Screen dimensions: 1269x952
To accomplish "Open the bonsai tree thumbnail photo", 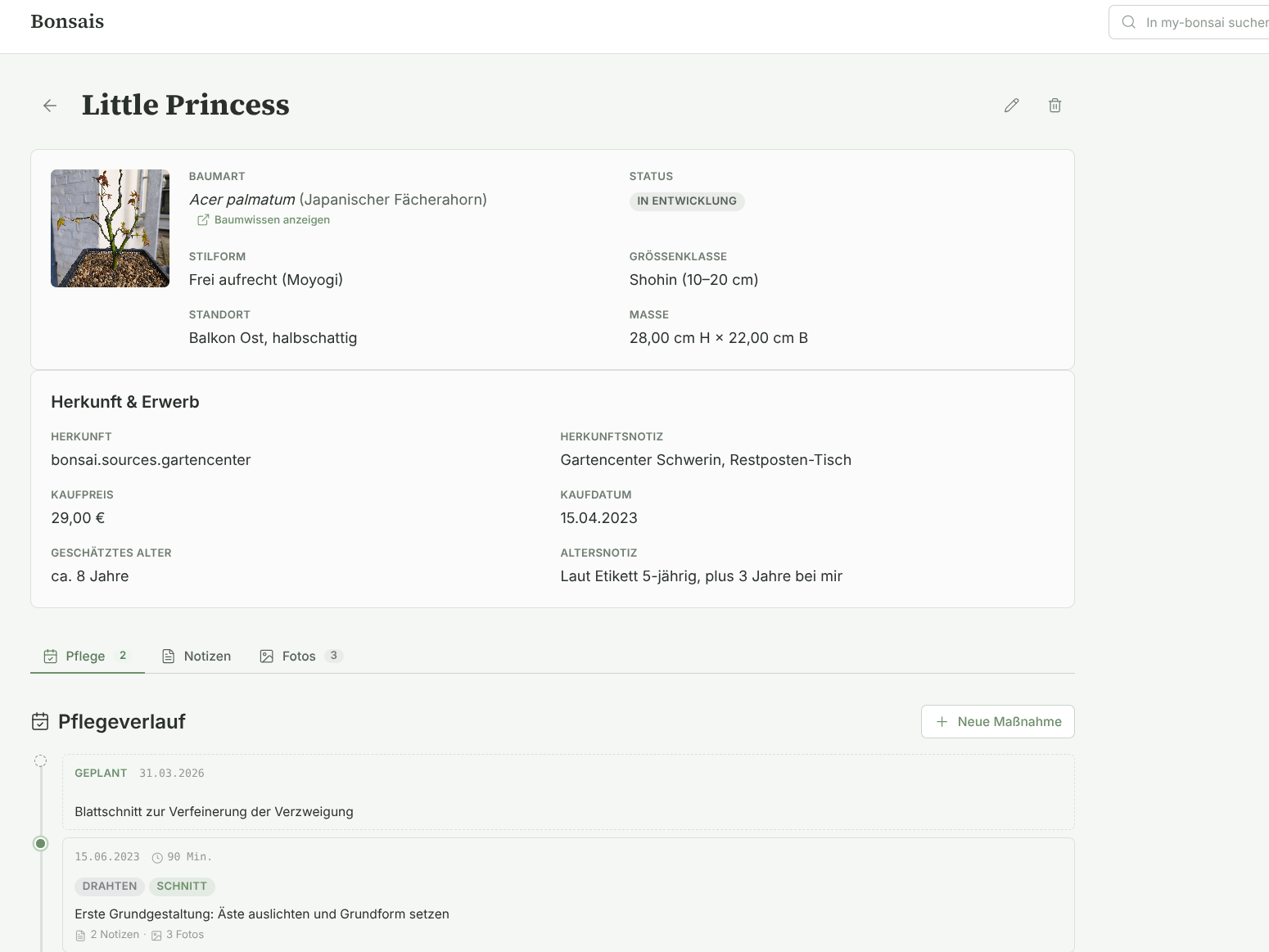I will (x=110, y=228).
